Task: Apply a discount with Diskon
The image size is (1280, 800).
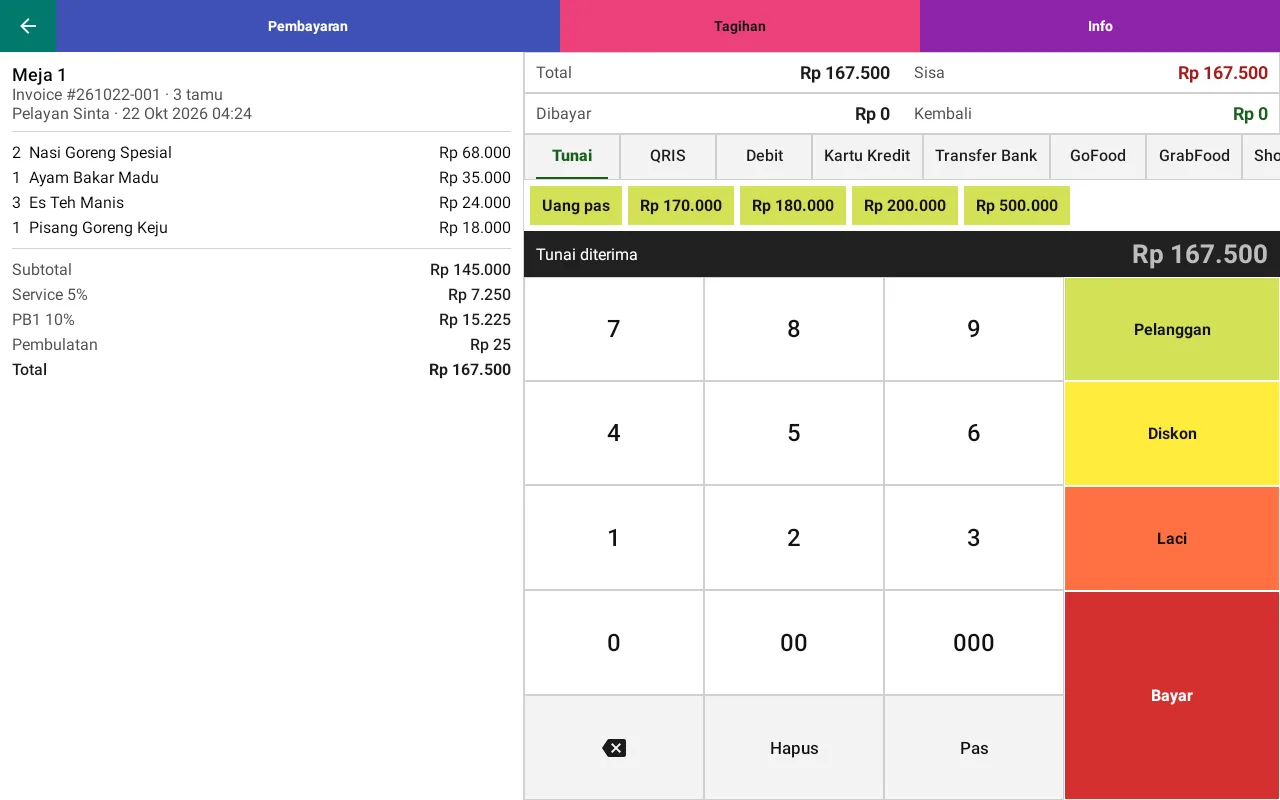Action: click(x=1172, y=433)
